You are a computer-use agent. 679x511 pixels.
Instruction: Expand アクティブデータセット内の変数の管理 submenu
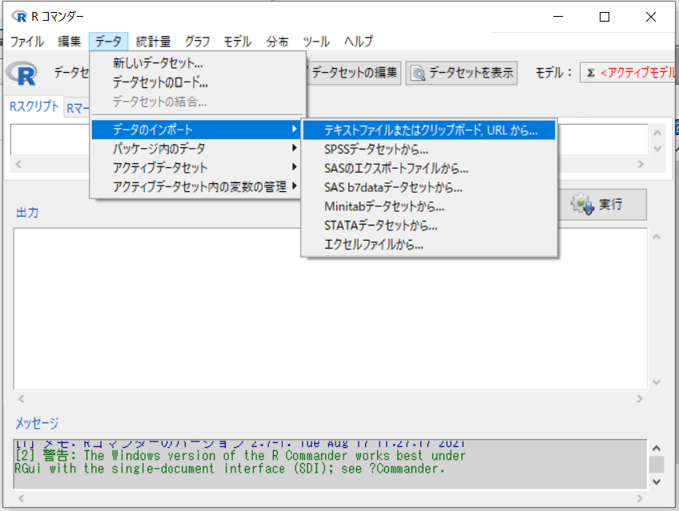(196, 187)
